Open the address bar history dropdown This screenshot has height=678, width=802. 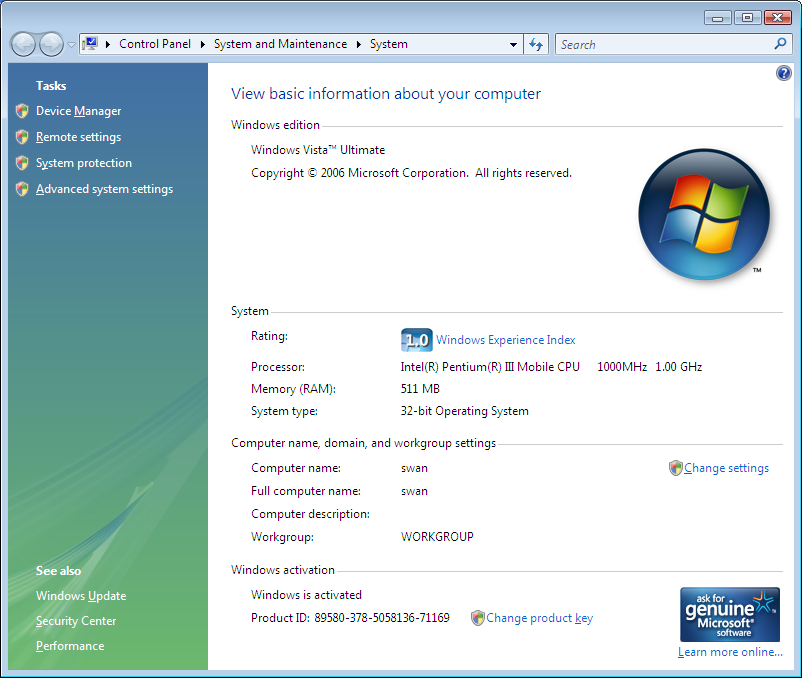tap(513, 44)
